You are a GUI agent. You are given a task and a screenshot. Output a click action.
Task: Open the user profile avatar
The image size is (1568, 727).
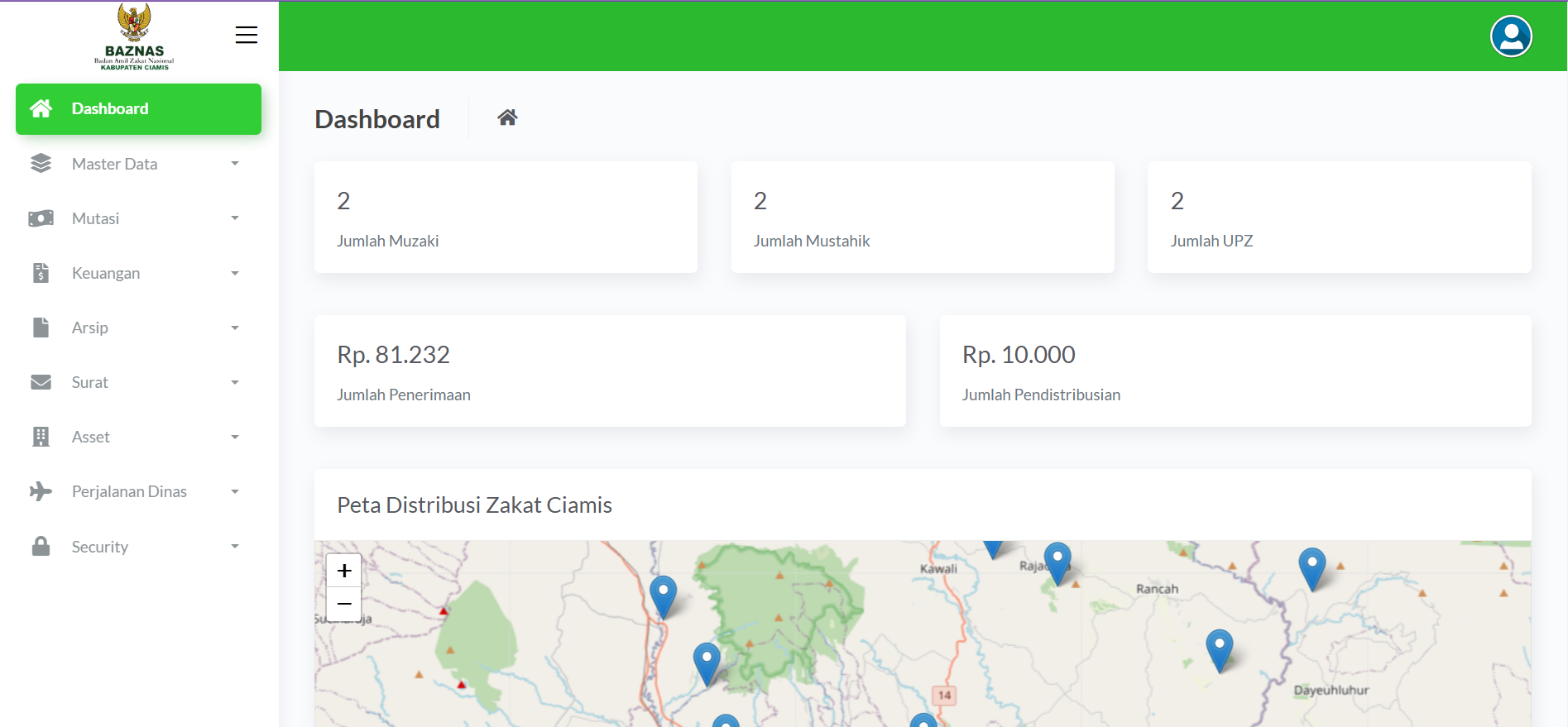1511,36
